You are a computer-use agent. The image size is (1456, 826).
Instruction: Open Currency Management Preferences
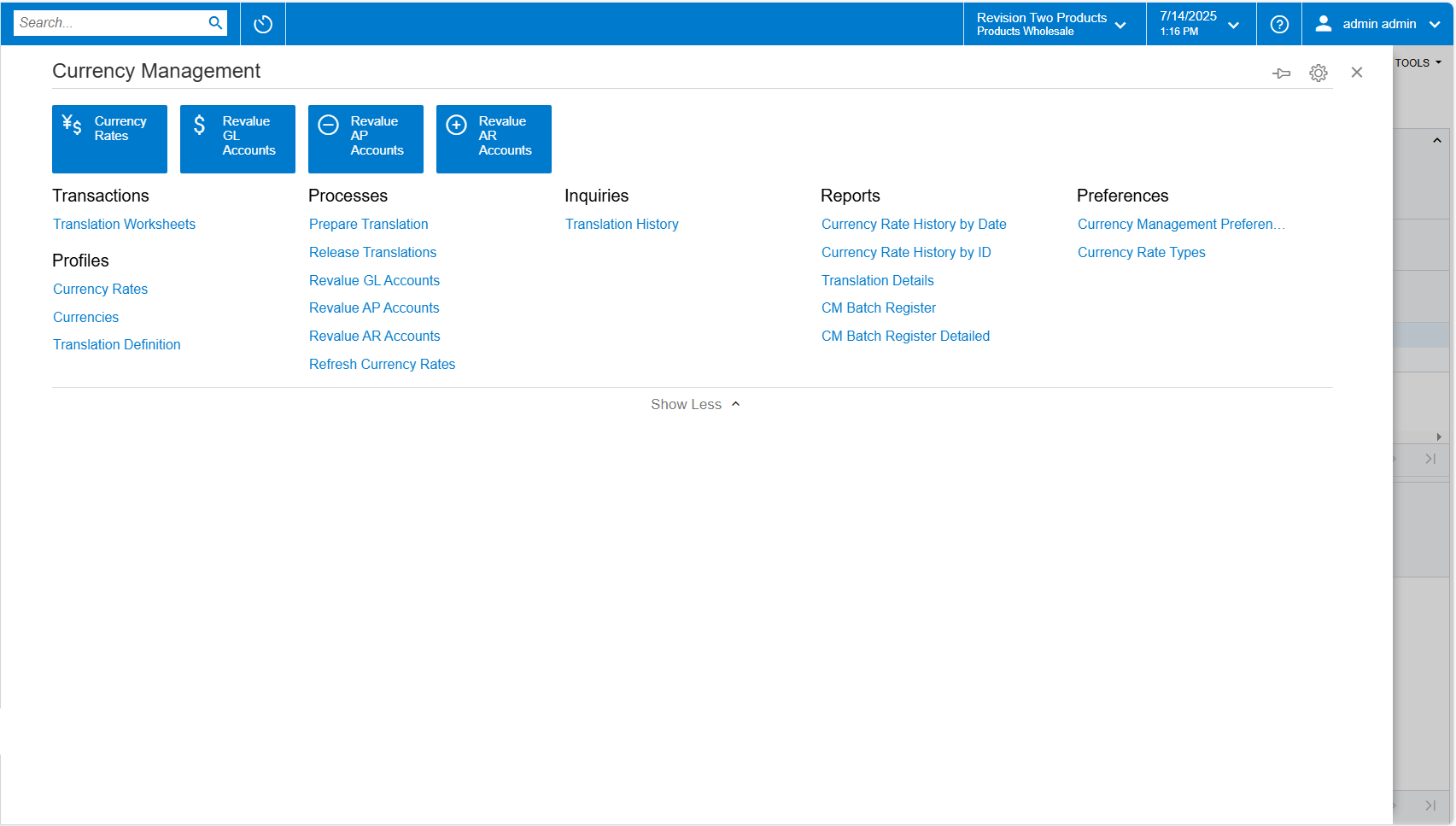click(x=1181, y=224)
